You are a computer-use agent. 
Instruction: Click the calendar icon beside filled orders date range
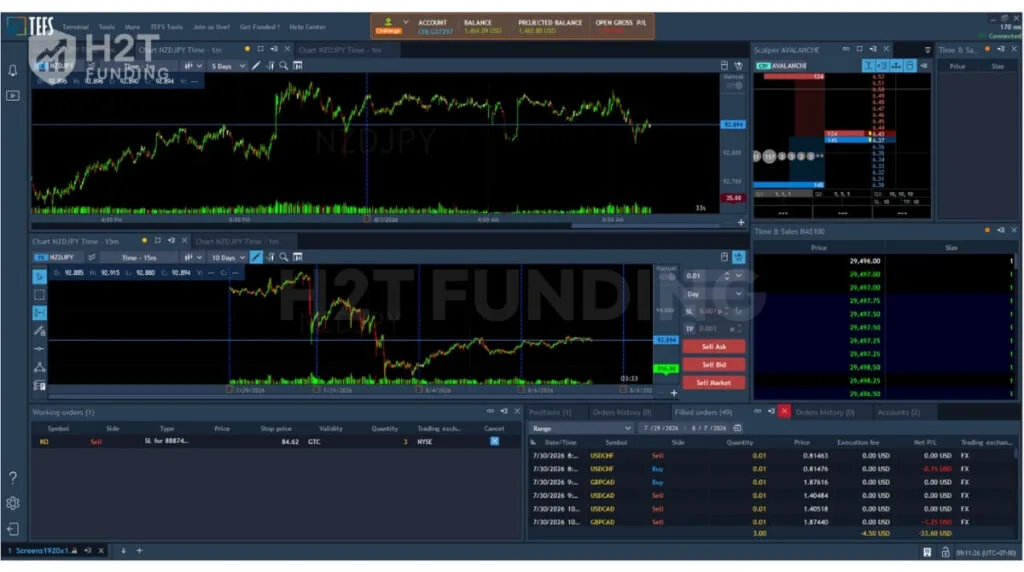click(x=737, y=428)
